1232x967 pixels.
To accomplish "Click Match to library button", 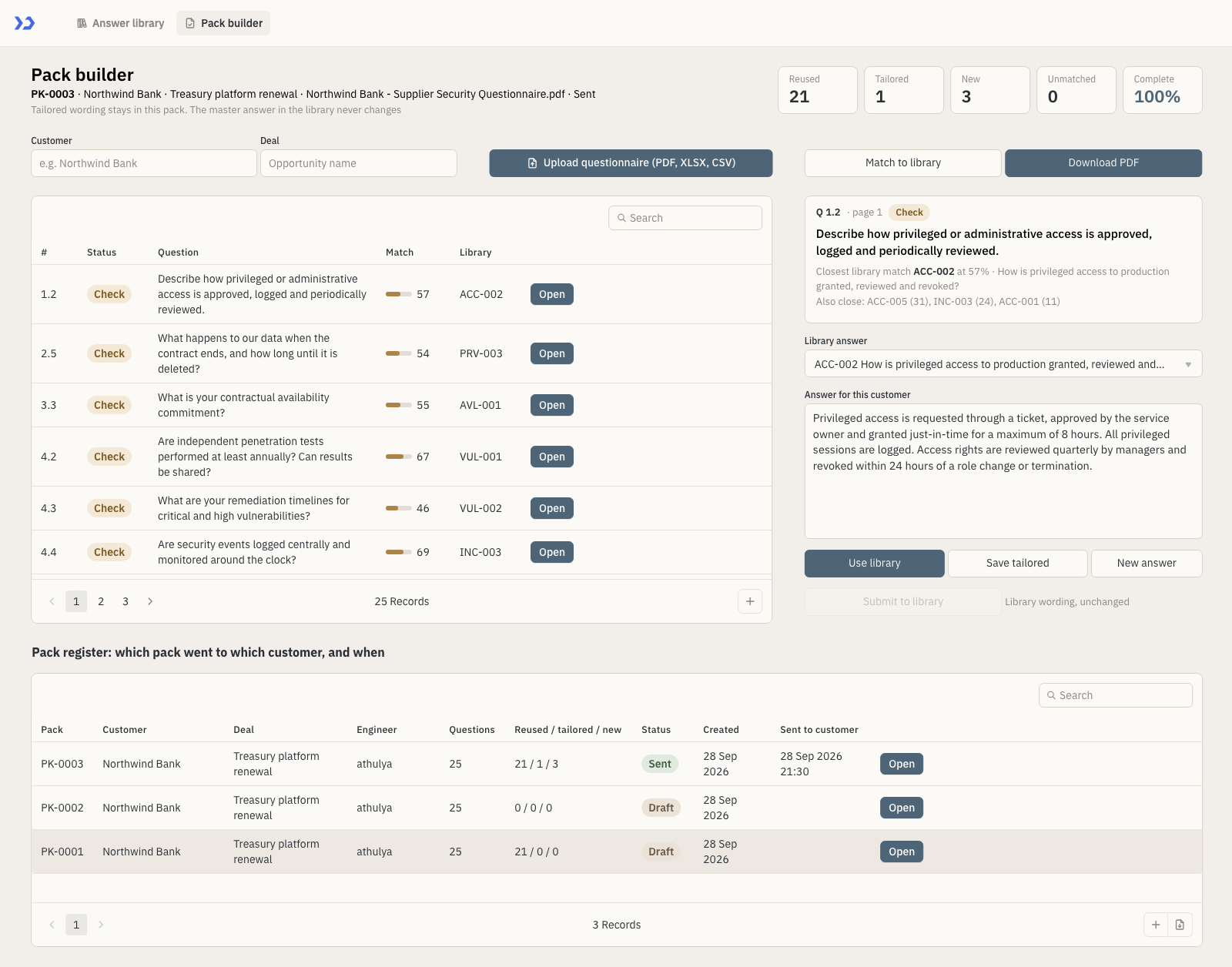I will point(902,163).
